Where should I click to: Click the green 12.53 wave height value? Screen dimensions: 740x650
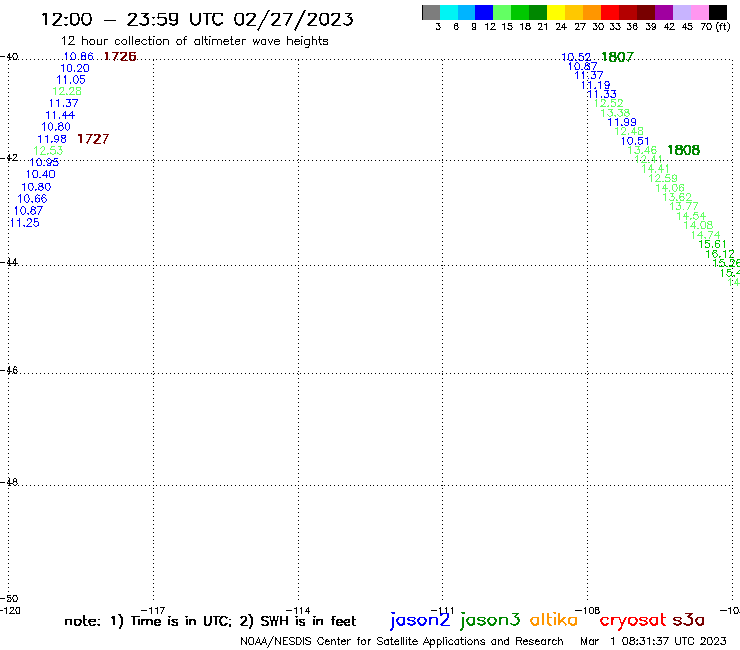pos(48,151)
